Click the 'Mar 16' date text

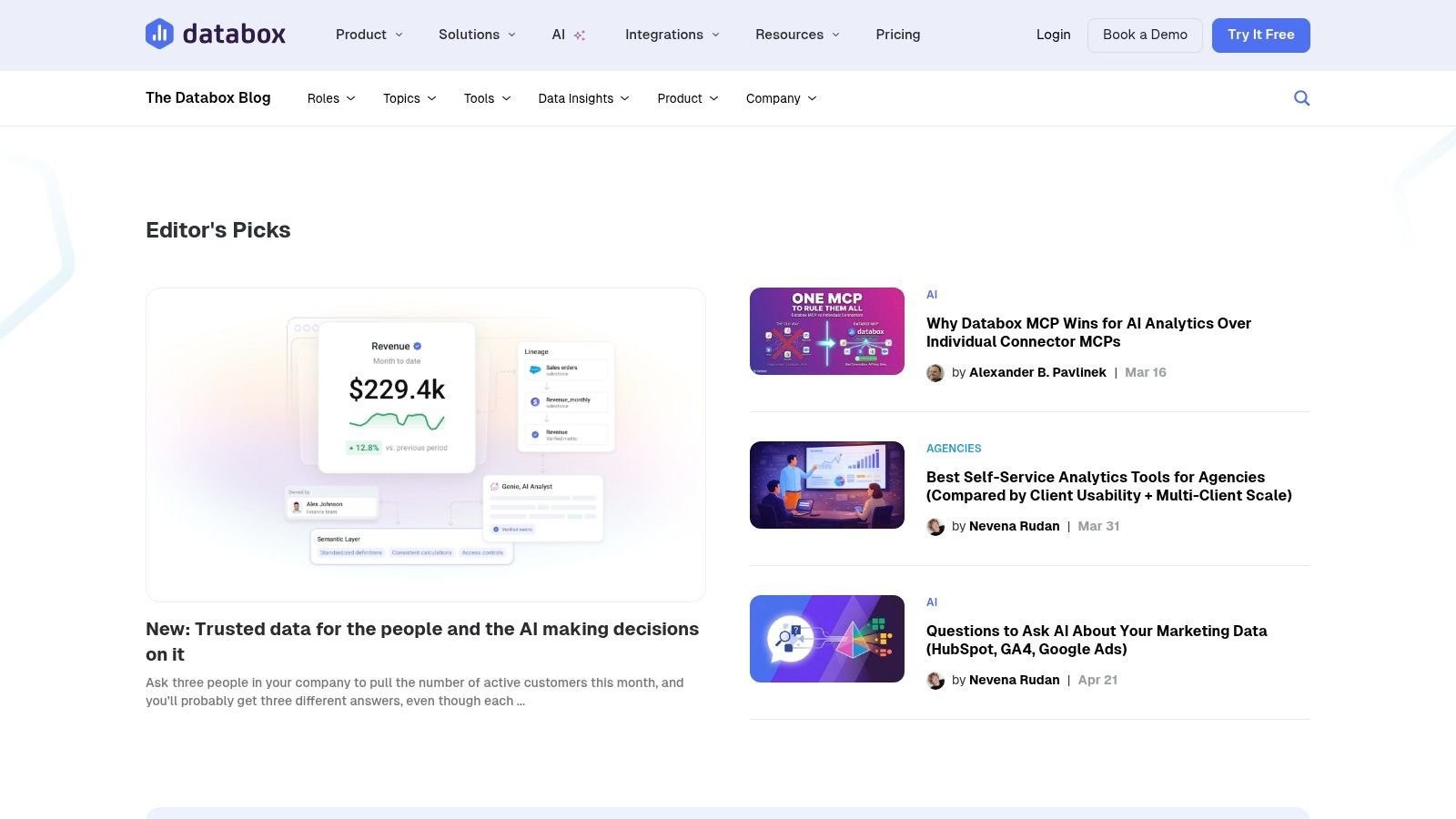pos(1145,372)
